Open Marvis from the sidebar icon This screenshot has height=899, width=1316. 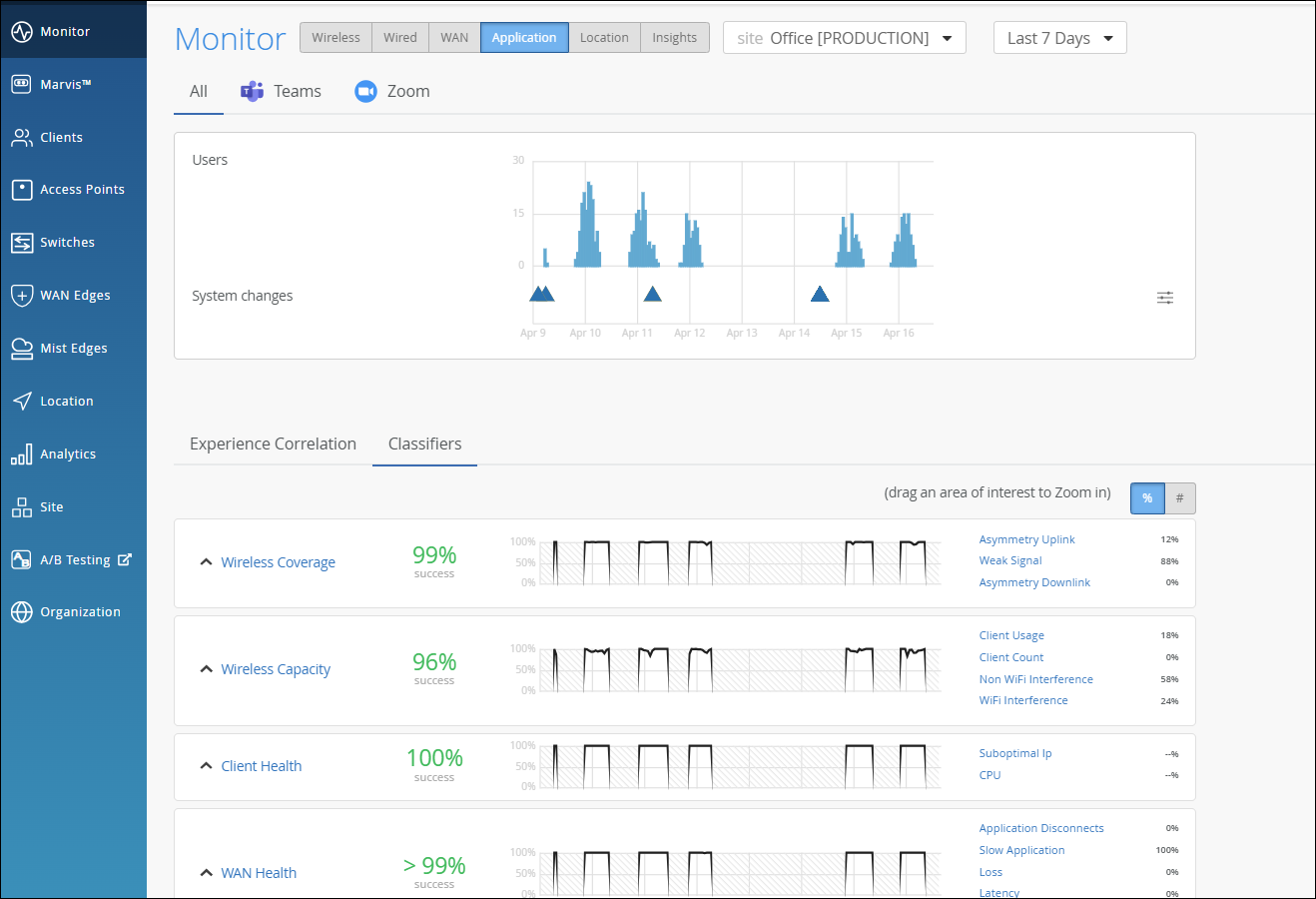[x=22, y=85]
